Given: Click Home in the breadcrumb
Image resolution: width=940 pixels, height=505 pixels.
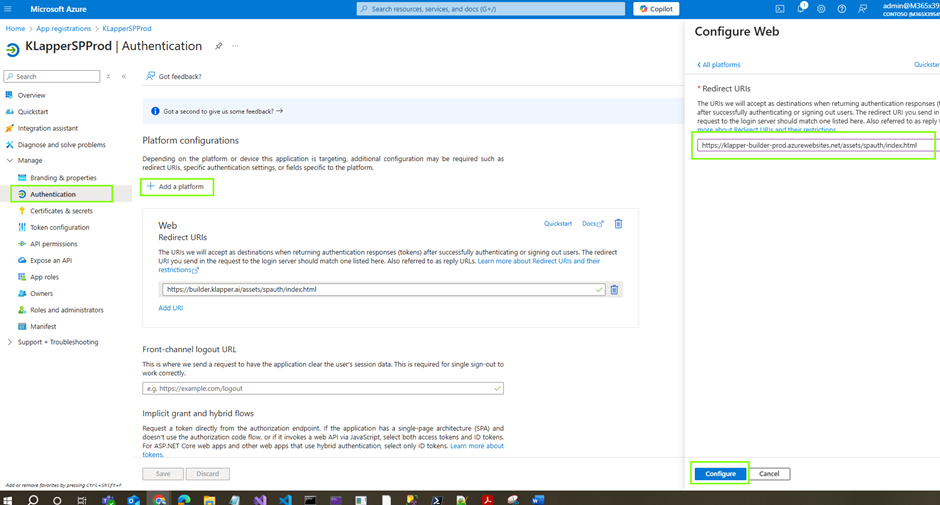Looking at the screenshot, I should (16, 29).
